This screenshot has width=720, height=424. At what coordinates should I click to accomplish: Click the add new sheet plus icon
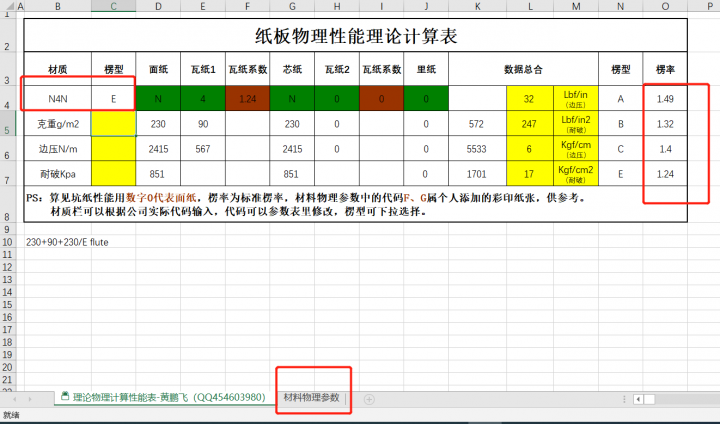pyautogui.click(x=369, y=399)
